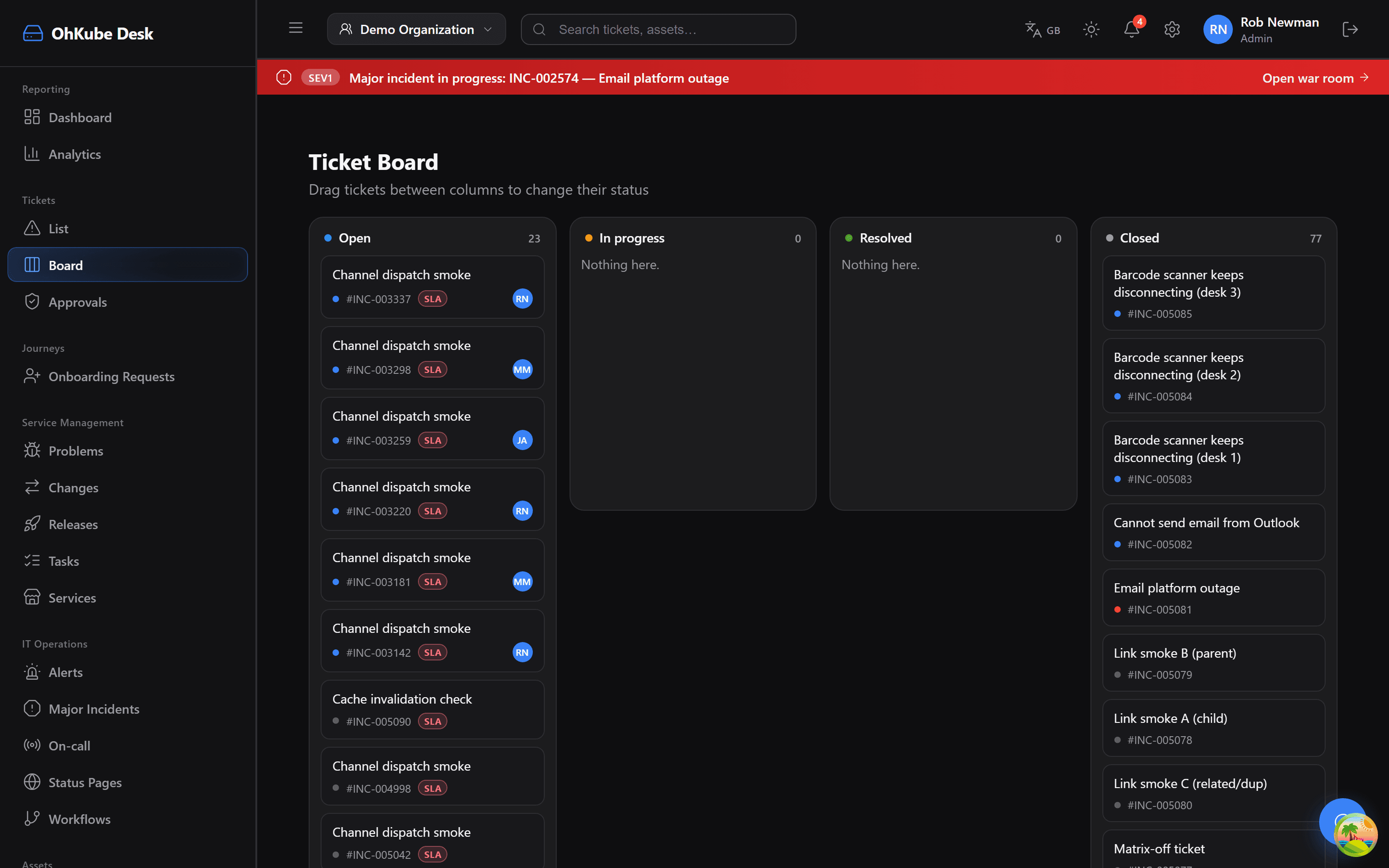
Task: Open Dashboard in sidebar
Action: coord(127,117)
